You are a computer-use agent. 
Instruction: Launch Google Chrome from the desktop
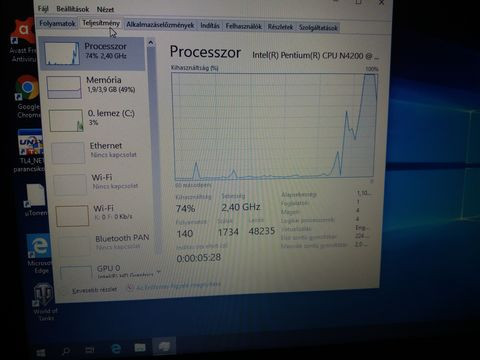pos(28,97)
